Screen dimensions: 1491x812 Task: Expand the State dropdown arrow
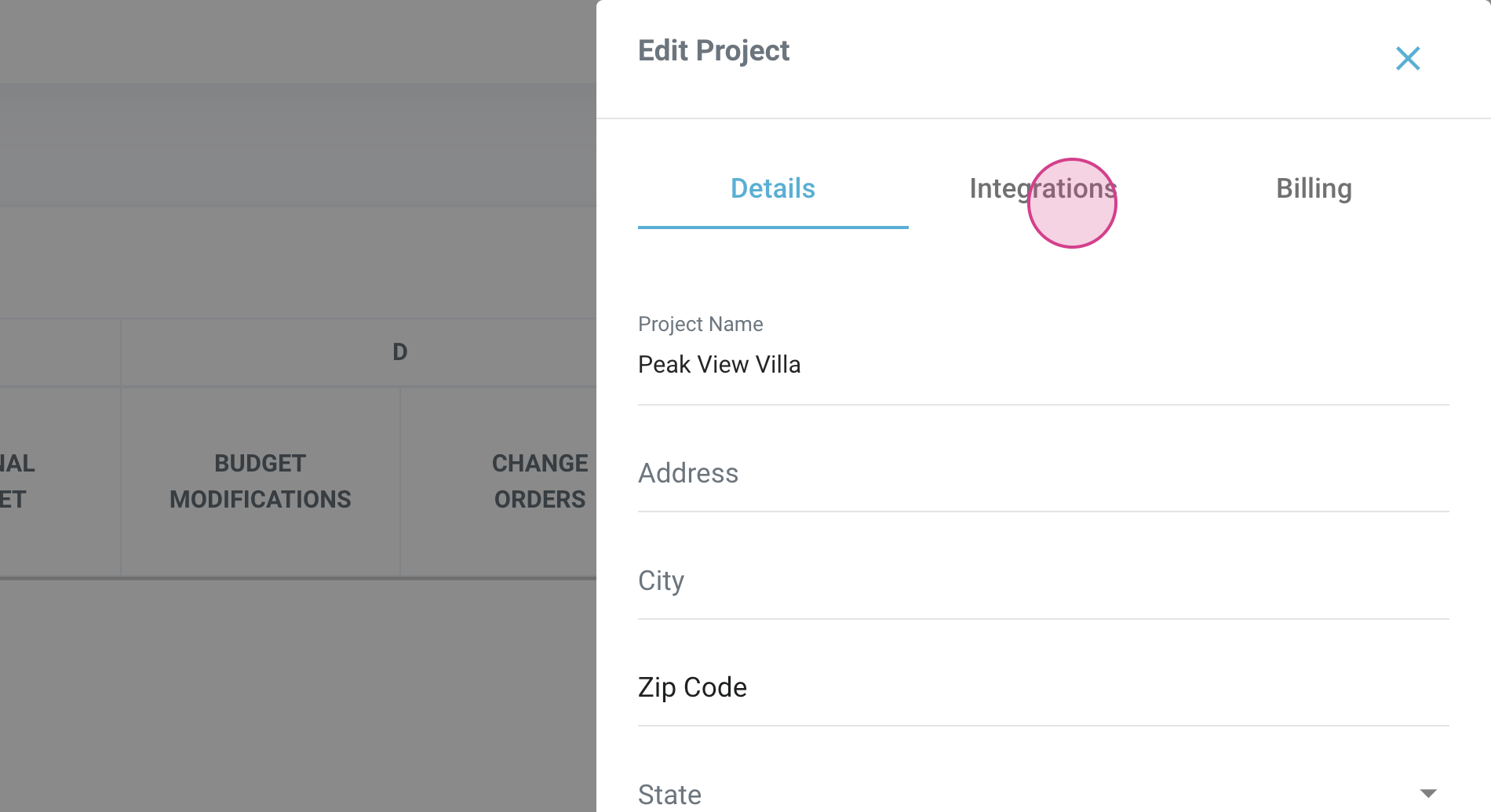1428,794
